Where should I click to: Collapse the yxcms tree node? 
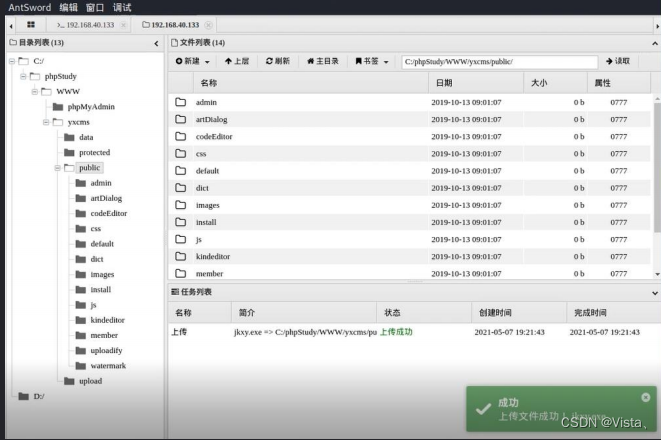click(46, 122)
